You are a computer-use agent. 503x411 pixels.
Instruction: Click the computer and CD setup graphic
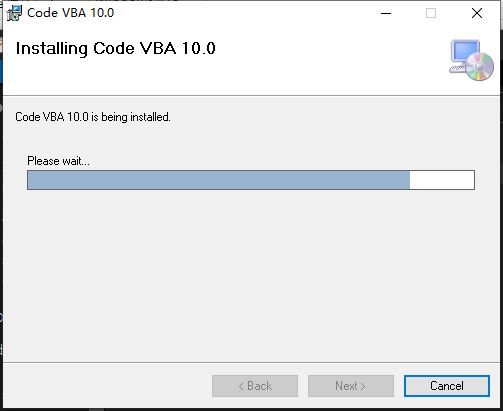pyautogui.click(x=471, y=60)
